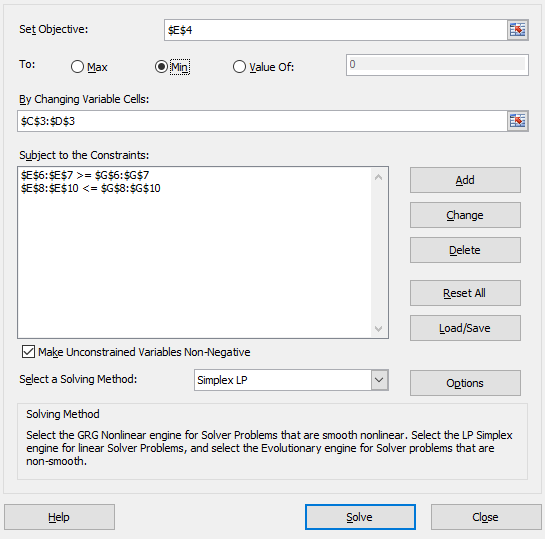Select the Max radio option
545x539 pixels.
(77, 66)
